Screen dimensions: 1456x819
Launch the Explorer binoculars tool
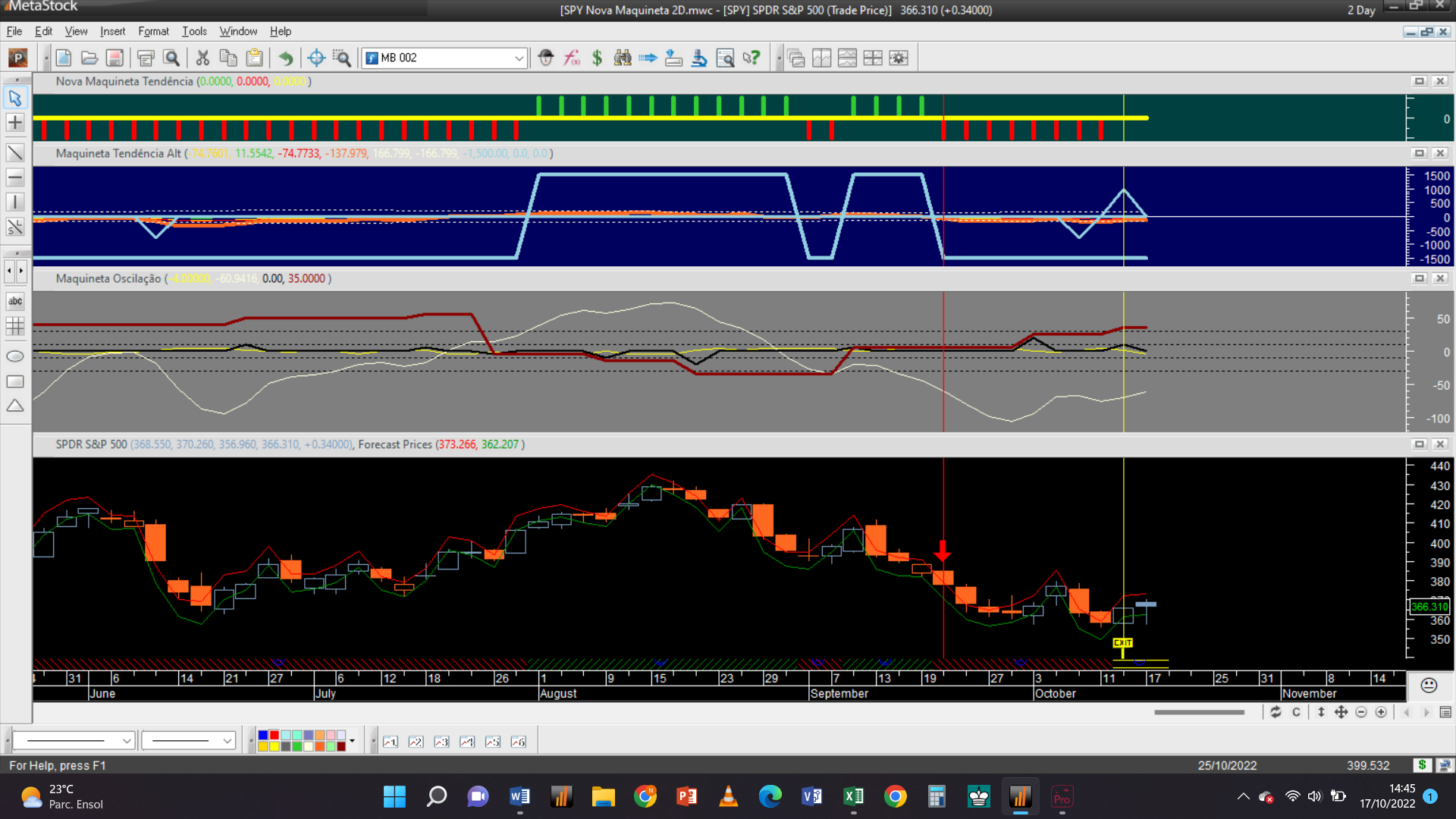point(623,58)
